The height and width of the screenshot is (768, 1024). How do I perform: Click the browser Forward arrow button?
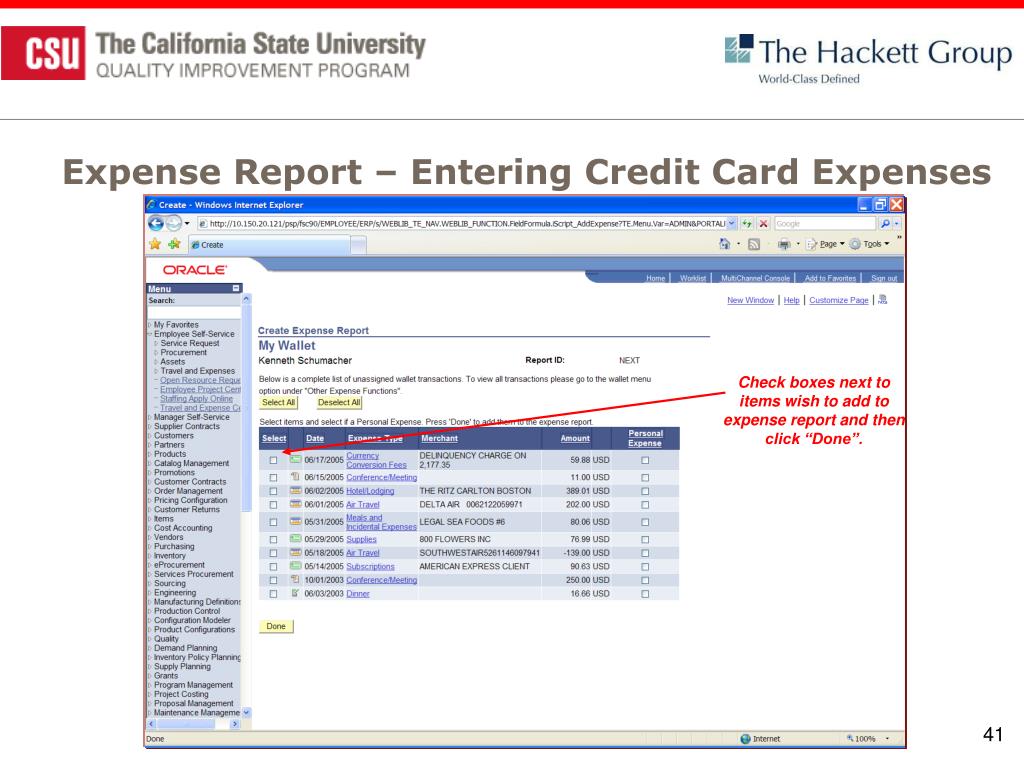173,223
